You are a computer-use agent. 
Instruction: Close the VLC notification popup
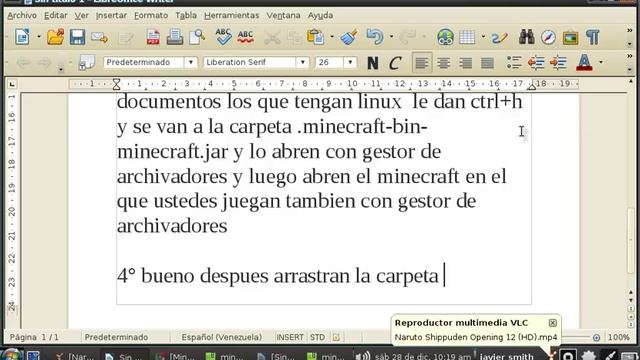click(552, 323)
